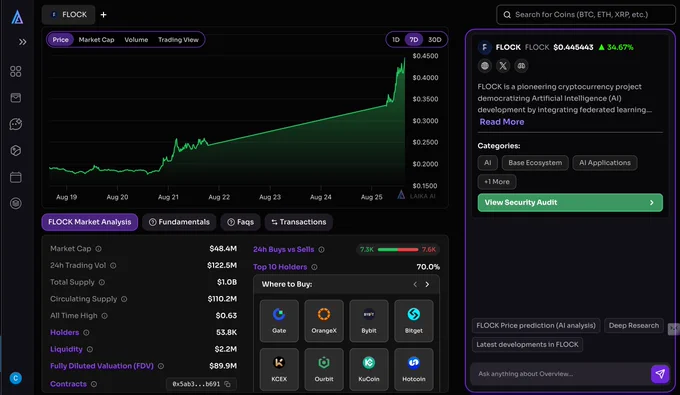This screenshot has width=680, height=395.
Task: Open the 24h Buys vs Sells link
Action: click(x=284, y=249)
